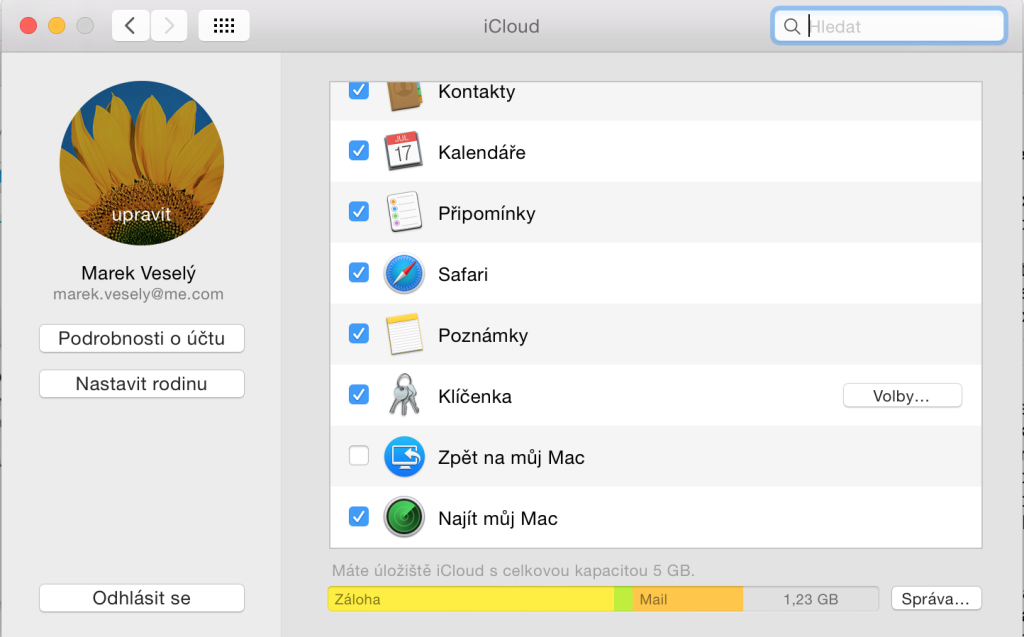Screen dimensions: 1024x637
Task: Click Odhlásit se to sign out
Action: [142, 598]
